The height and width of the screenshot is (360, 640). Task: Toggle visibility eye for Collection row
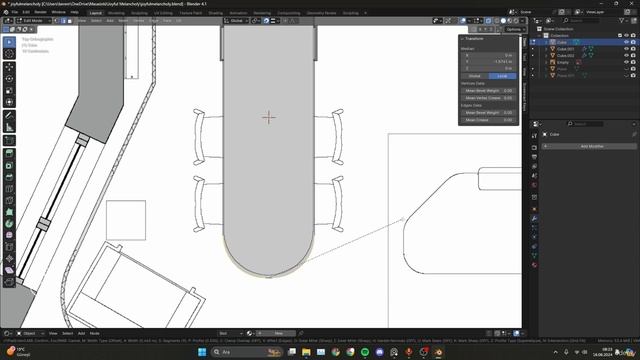click(627, 36)
